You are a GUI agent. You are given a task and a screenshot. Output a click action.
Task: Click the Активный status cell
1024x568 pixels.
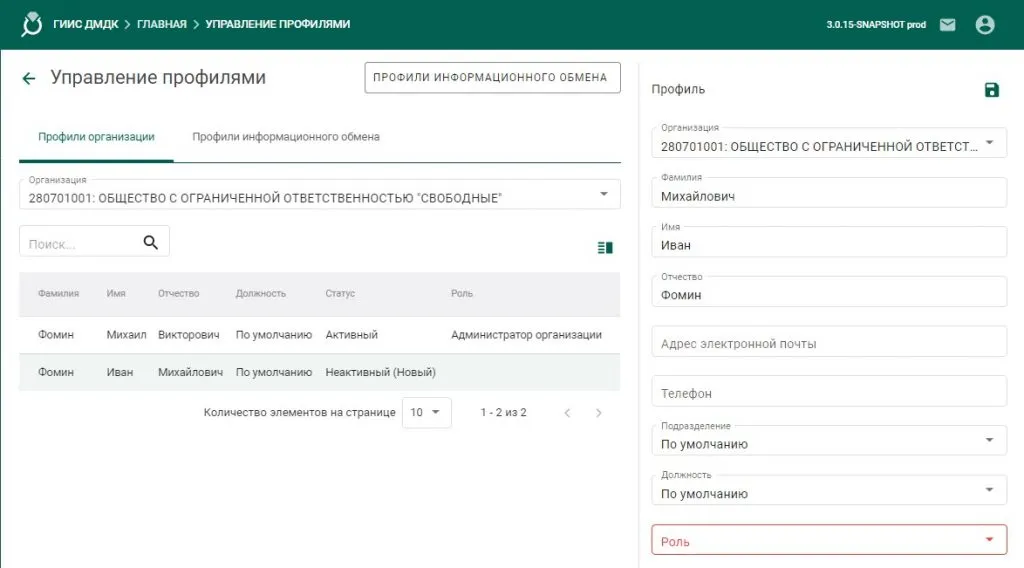click(x=351, y=335)
